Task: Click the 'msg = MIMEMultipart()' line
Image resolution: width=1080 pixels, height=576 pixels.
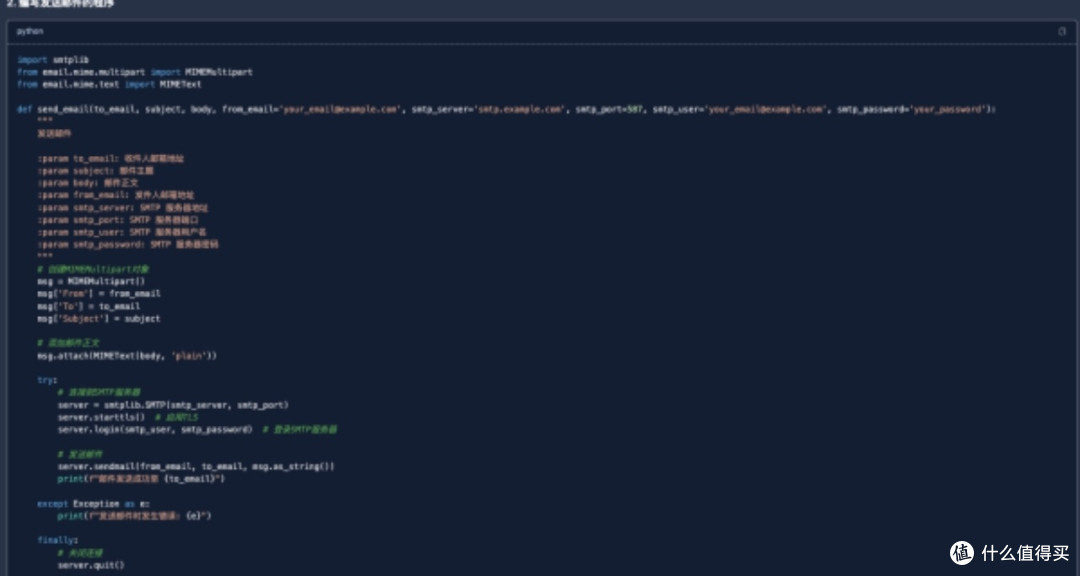Action: click(x=92, y=281)
